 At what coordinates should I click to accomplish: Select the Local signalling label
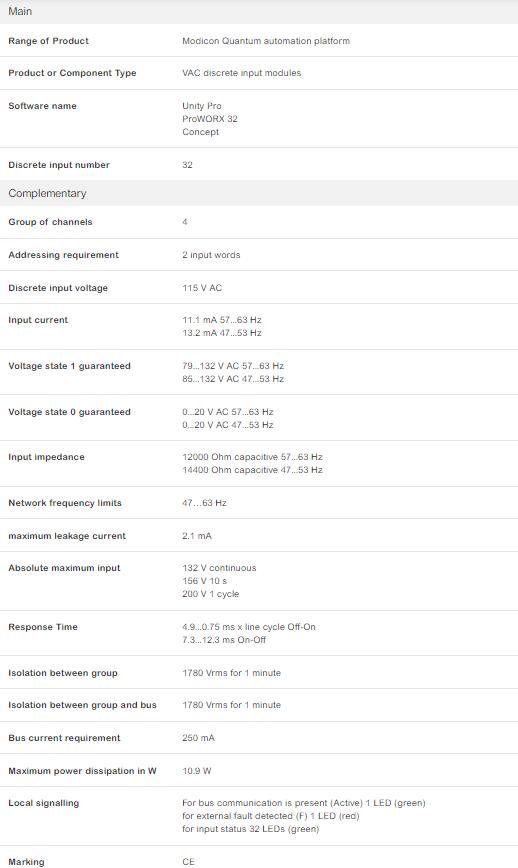[44, 803]
